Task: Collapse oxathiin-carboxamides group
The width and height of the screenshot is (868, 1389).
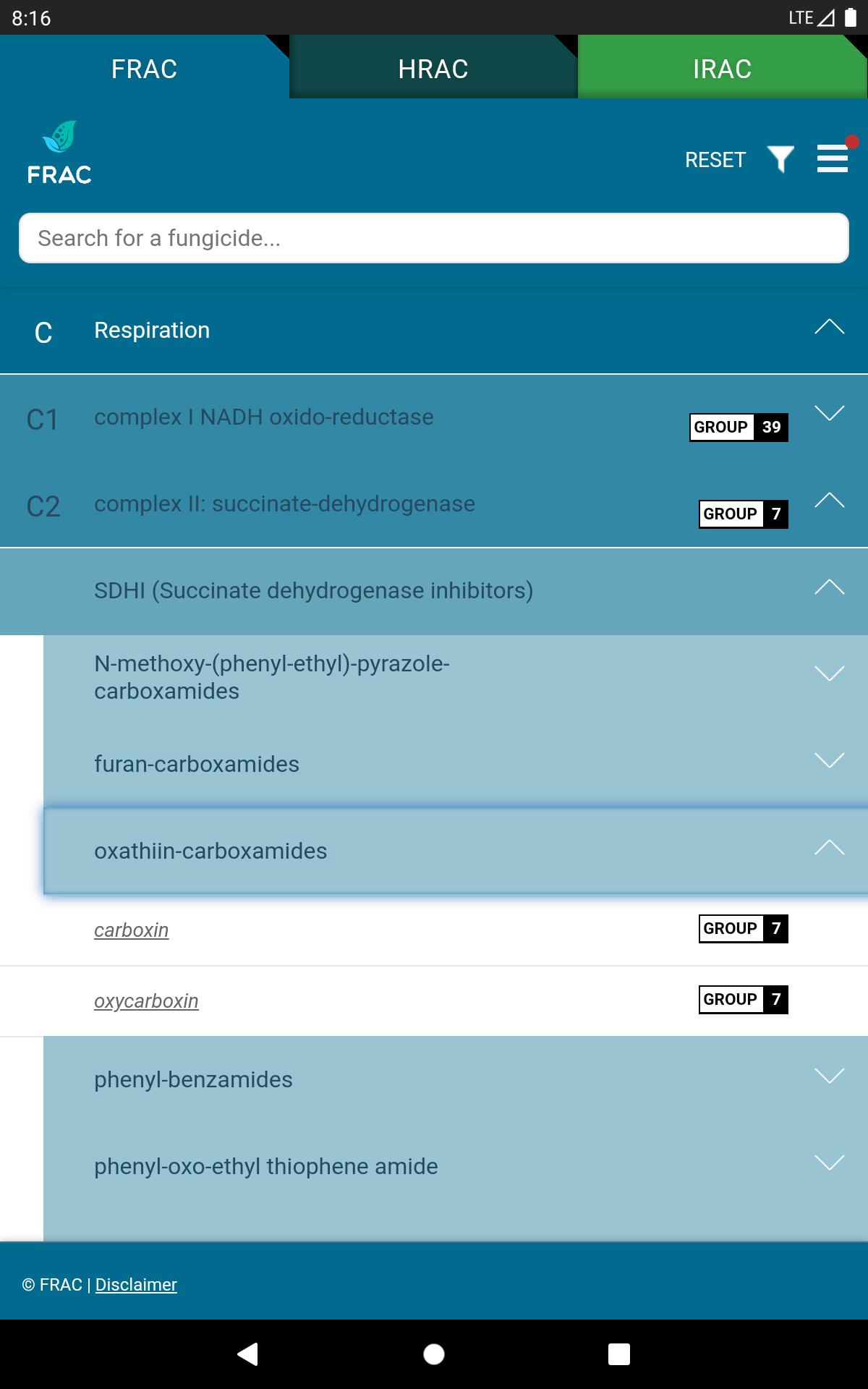Action: coord(456,851)
